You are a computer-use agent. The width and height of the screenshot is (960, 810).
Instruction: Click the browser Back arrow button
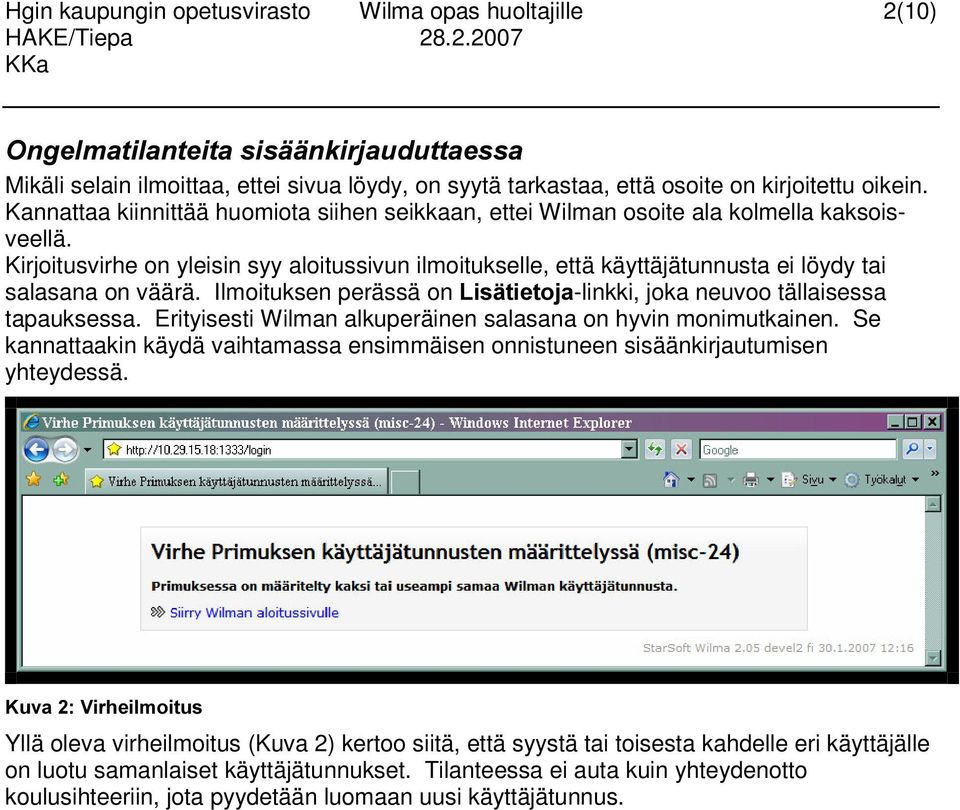point(36,450)
